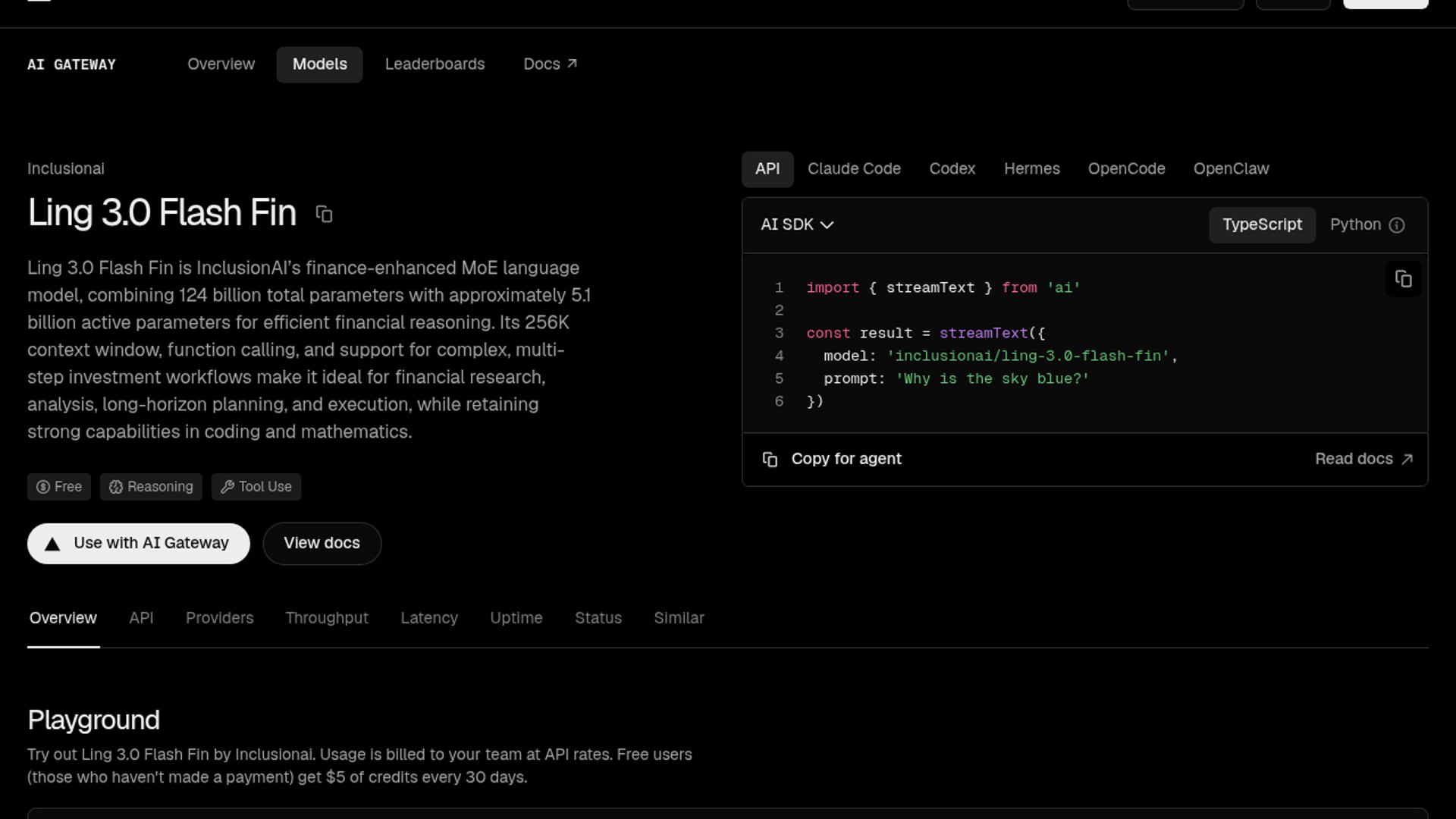This screenshot has width=1456, height=819.
Task: Open the Uptime section tab
Action: (x=516, y=618)
